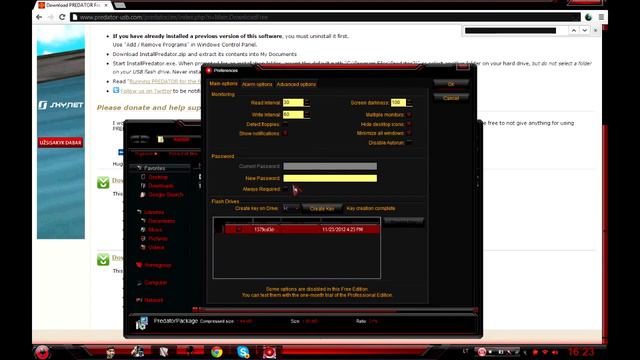Toggle the Show notifications checkbox
Screen dimensions: 640x360
click(x=285, y=133)
